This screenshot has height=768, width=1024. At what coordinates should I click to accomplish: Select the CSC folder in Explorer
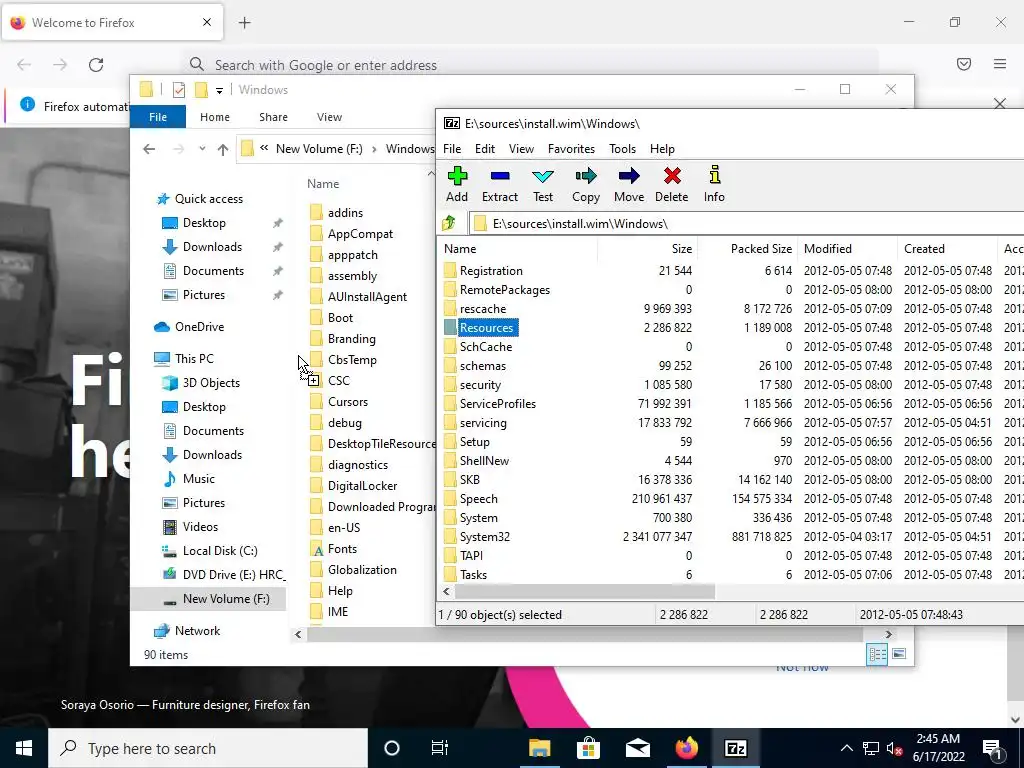coord(338,381)
